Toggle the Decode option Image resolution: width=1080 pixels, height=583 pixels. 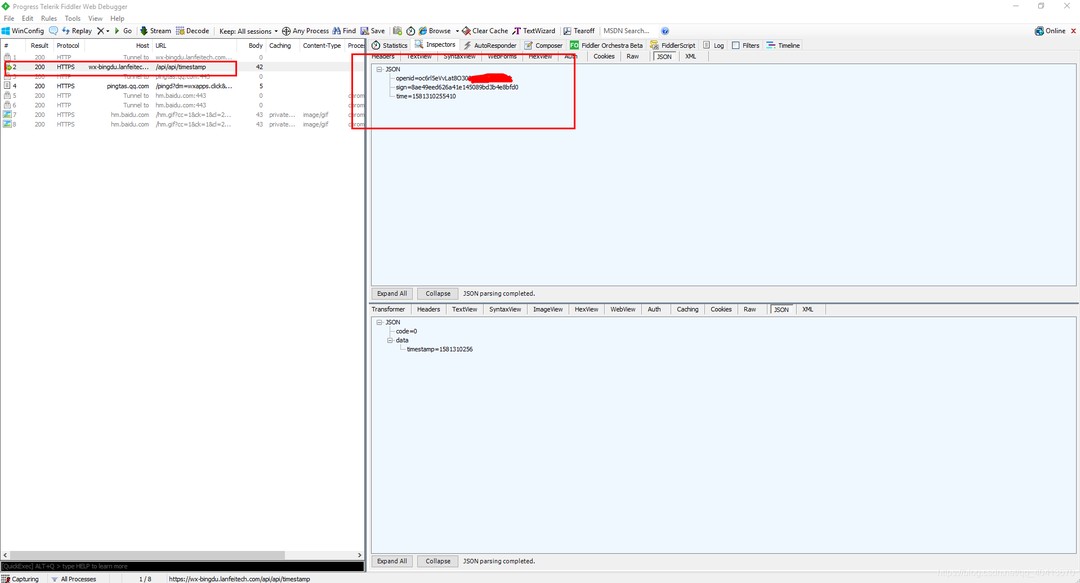(193, 31)
